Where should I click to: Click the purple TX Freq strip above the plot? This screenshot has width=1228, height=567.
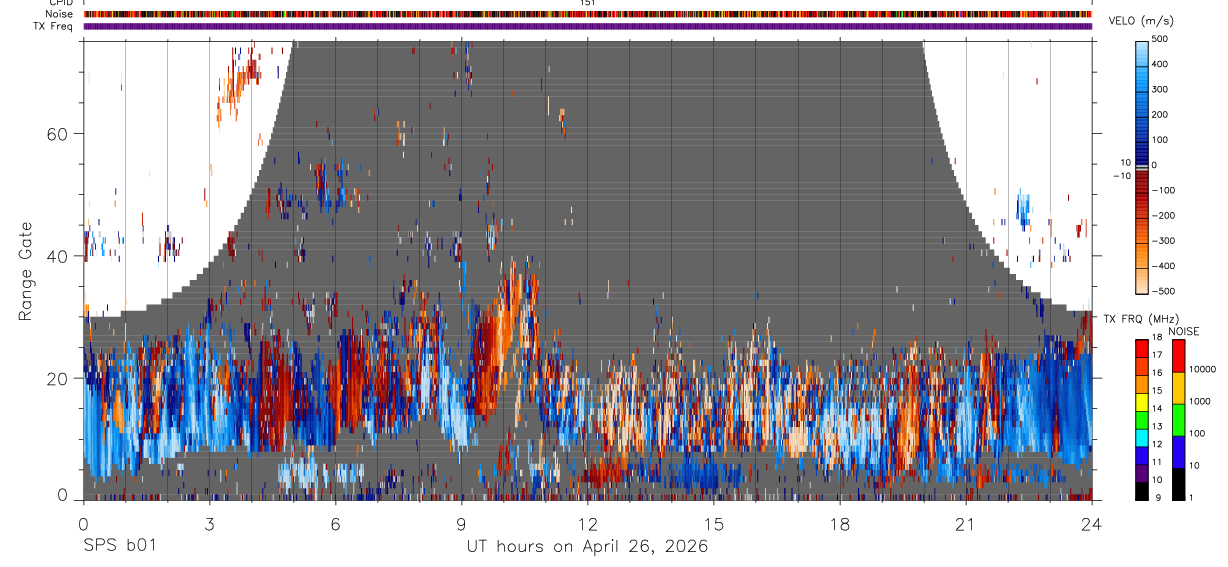587,26
